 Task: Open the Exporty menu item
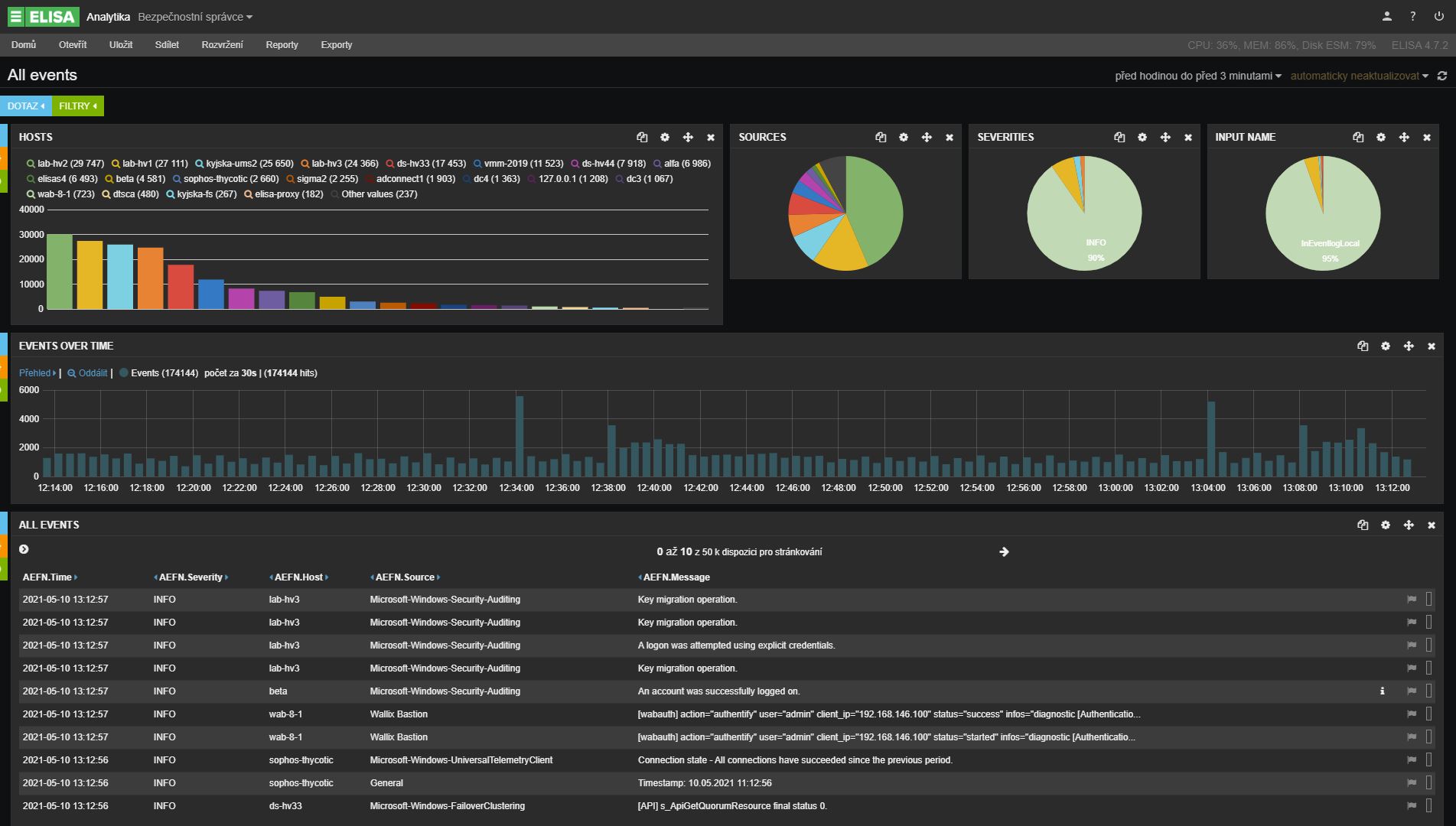coord(337,44)
